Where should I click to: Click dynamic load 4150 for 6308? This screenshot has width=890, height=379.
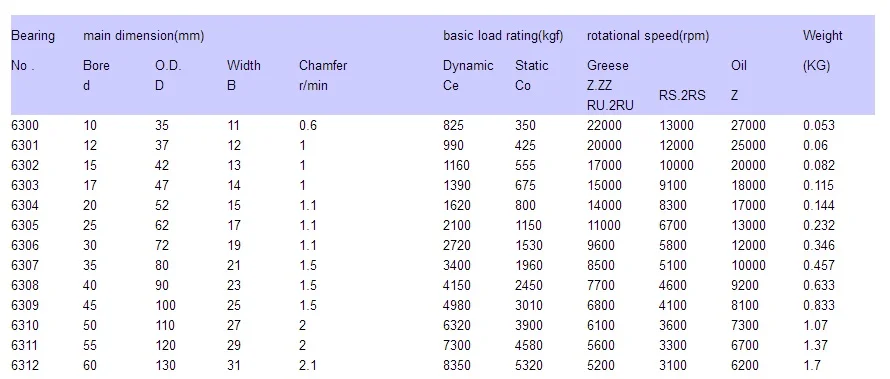coord(456,285)
